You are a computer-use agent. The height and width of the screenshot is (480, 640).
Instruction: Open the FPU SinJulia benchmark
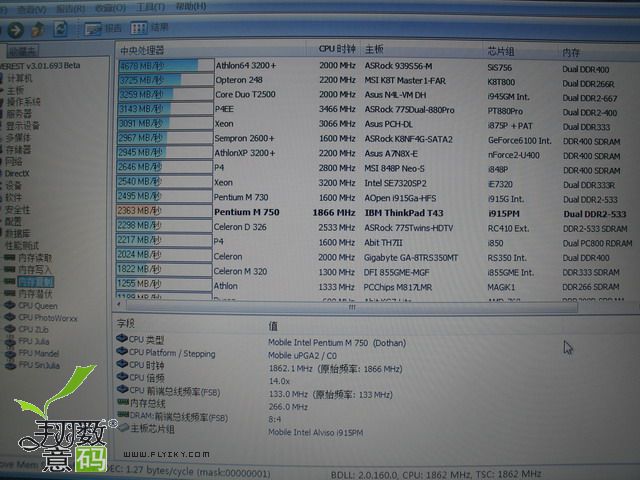[40, 365]
